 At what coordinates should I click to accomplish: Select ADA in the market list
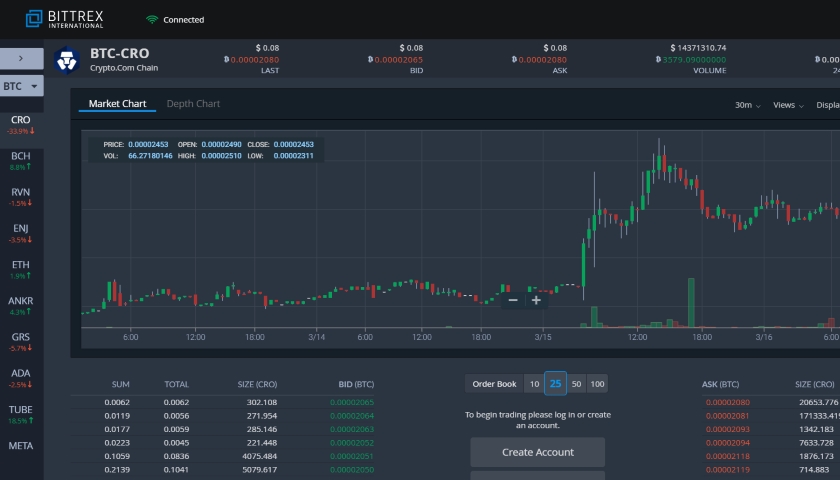tap(21, 378)
